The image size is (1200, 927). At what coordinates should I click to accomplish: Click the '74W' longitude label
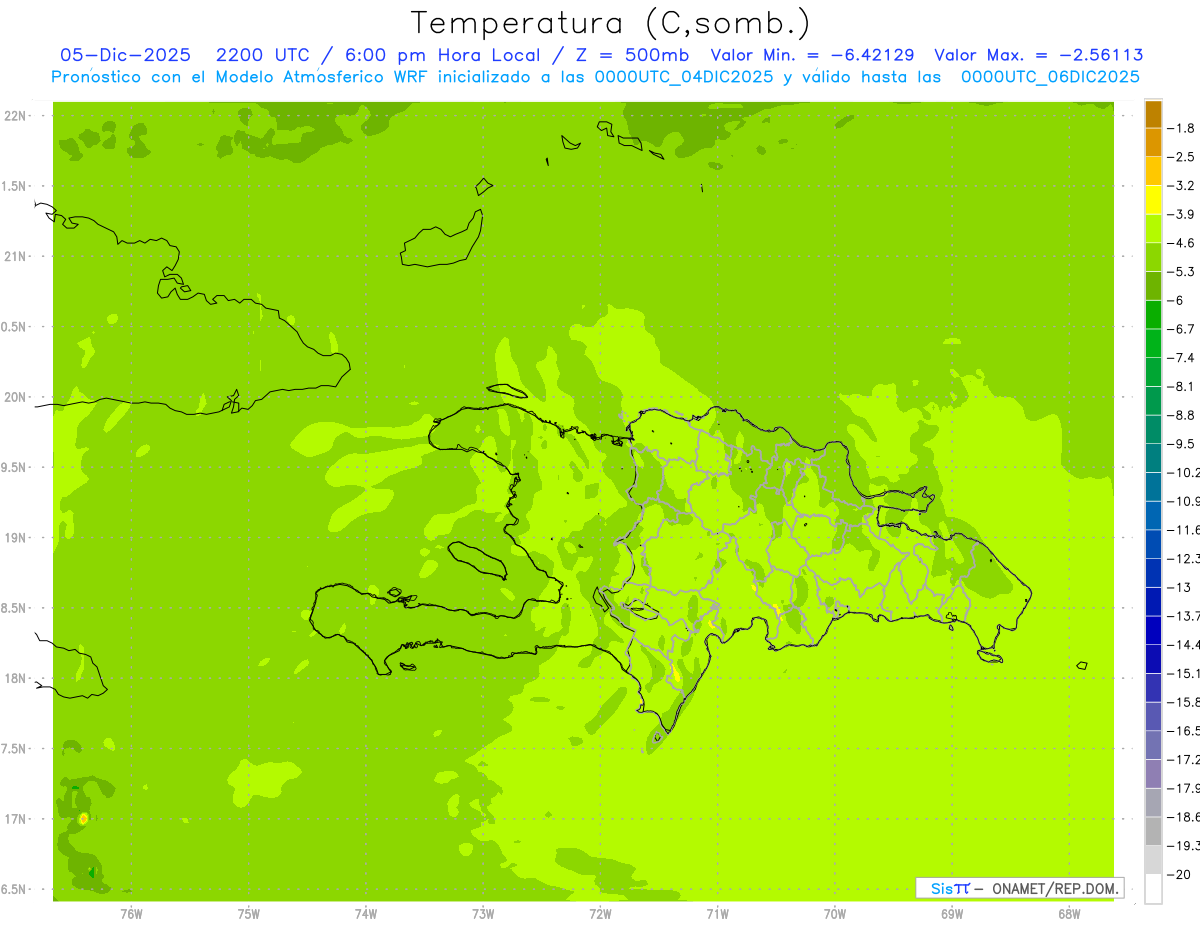366,913
